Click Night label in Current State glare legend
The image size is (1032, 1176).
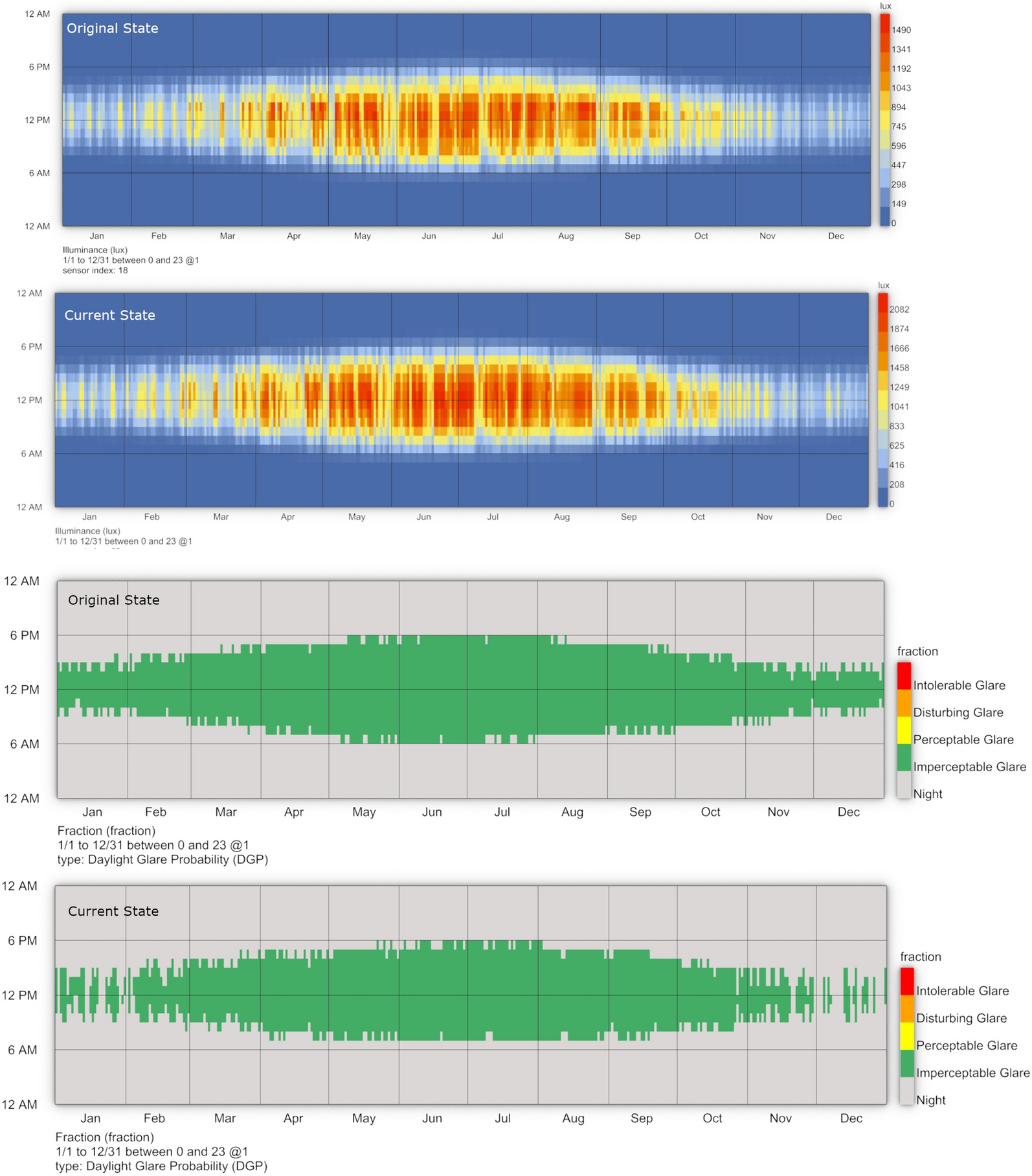pos(930,1100)
